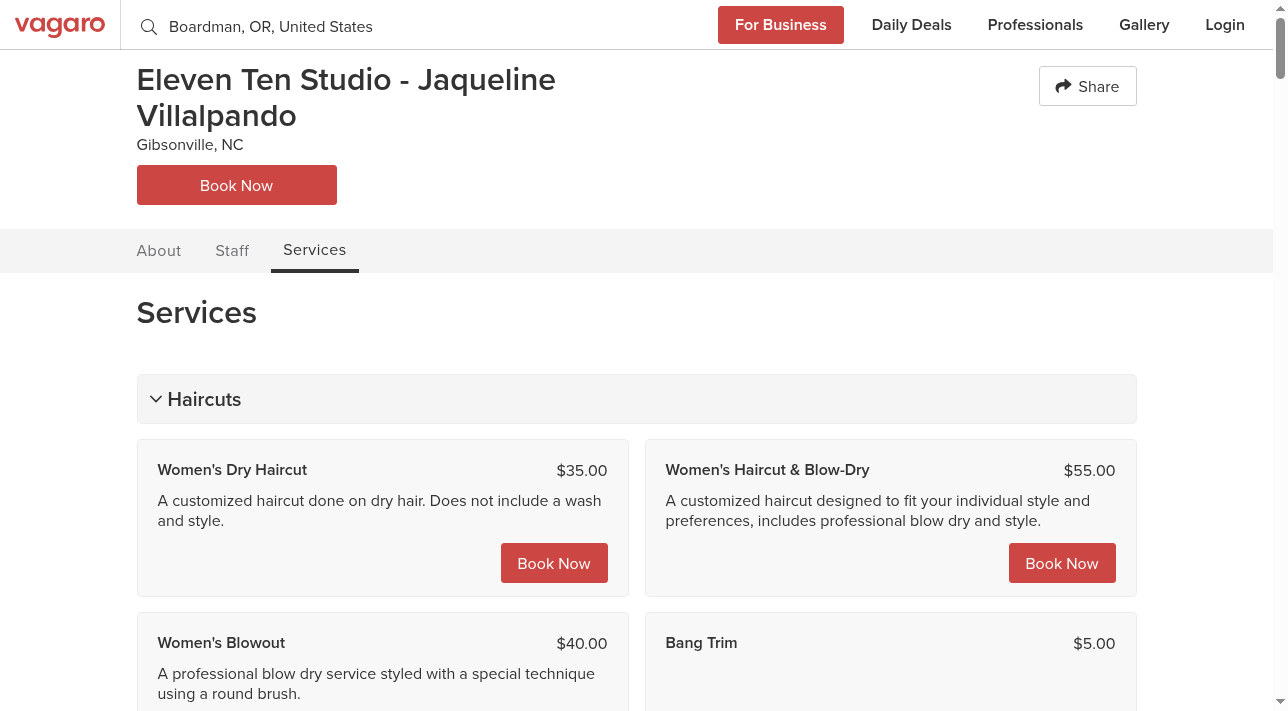Click the $55.00 price
1288x711 pixels.
[1090, 471]
